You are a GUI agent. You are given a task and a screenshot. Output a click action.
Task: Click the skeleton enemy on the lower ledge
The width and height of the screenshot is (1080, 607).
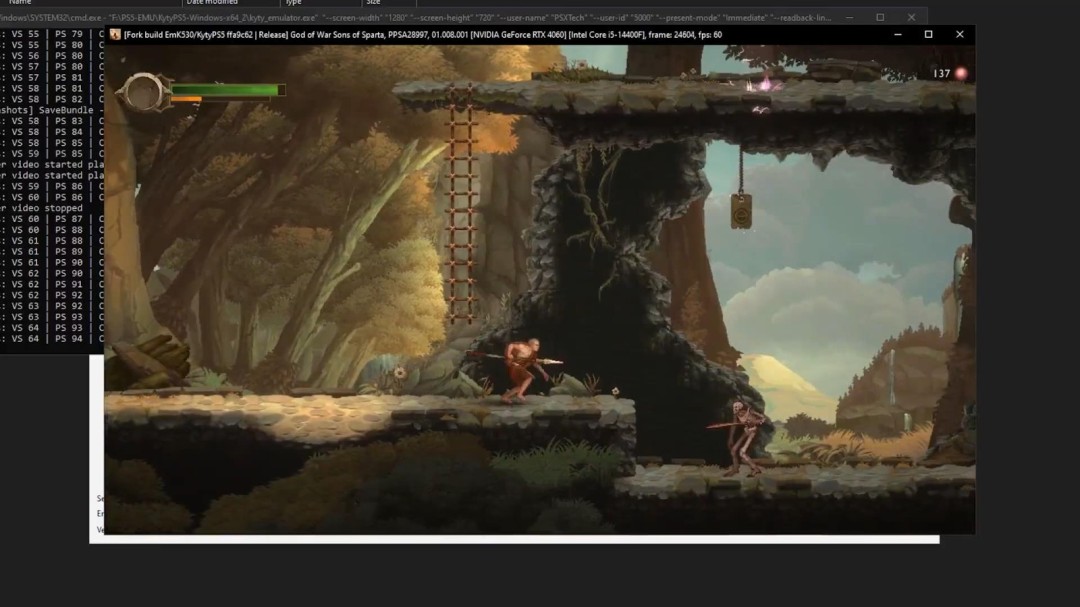coord(740,438)
